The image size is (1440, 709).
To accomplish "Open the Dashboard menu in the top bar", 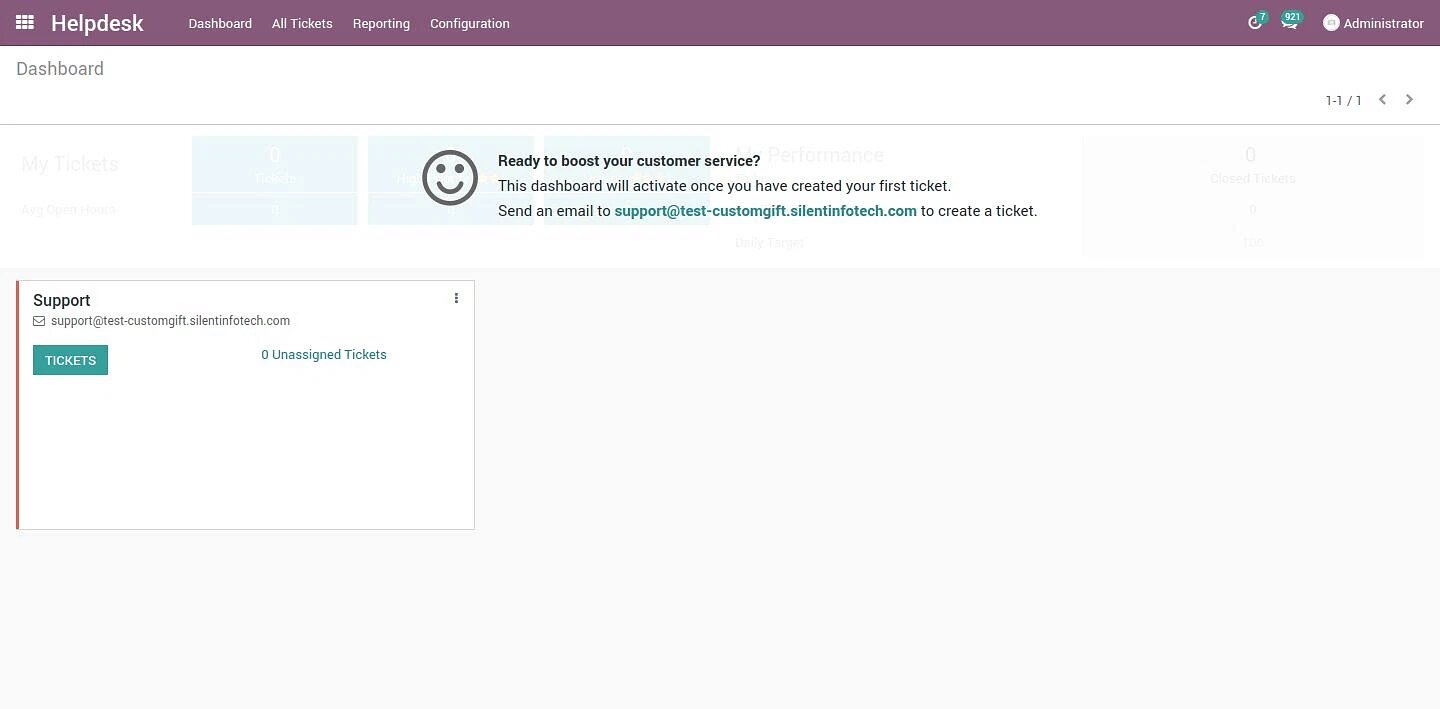I will pyautogui.click(x=220, y=23).
